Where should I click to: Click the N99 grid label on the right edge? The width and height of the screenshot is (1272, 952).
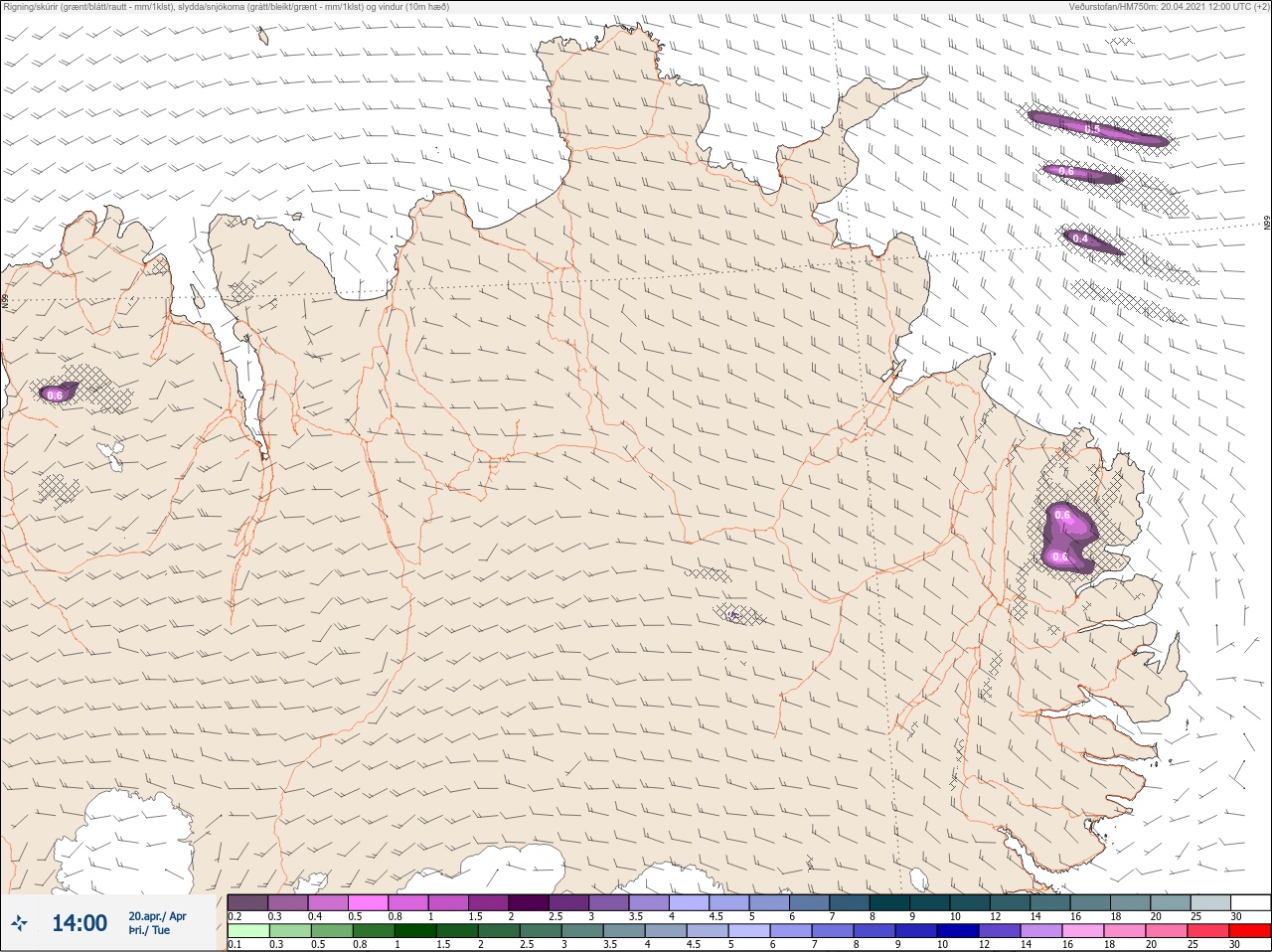(x=1267, y=224)
